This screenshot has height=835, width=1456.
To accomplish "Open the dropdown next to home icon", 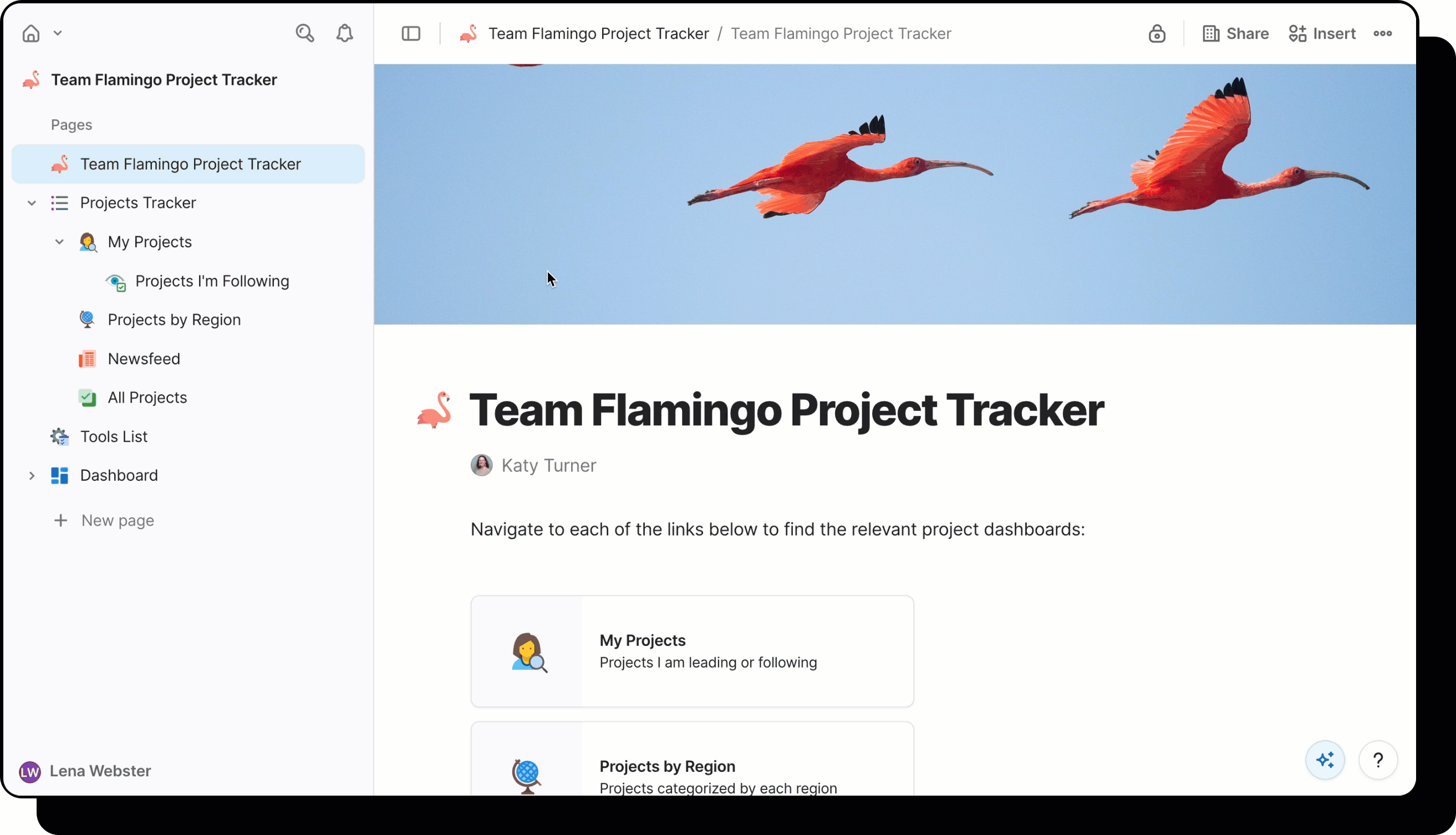I will pos(58,33).
